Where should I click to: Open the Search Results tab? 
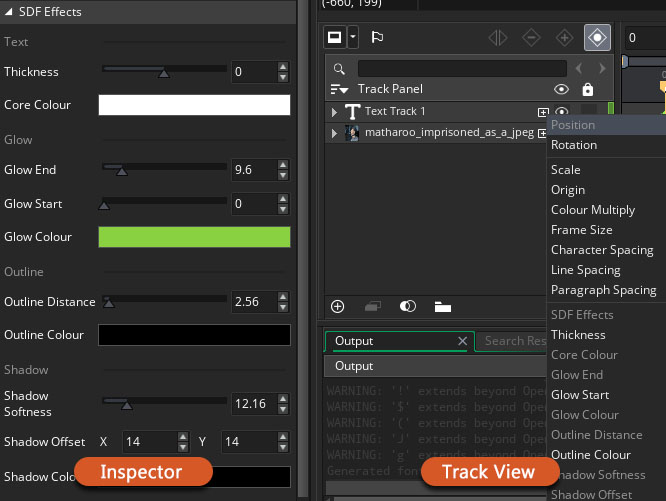click(512, 341)
